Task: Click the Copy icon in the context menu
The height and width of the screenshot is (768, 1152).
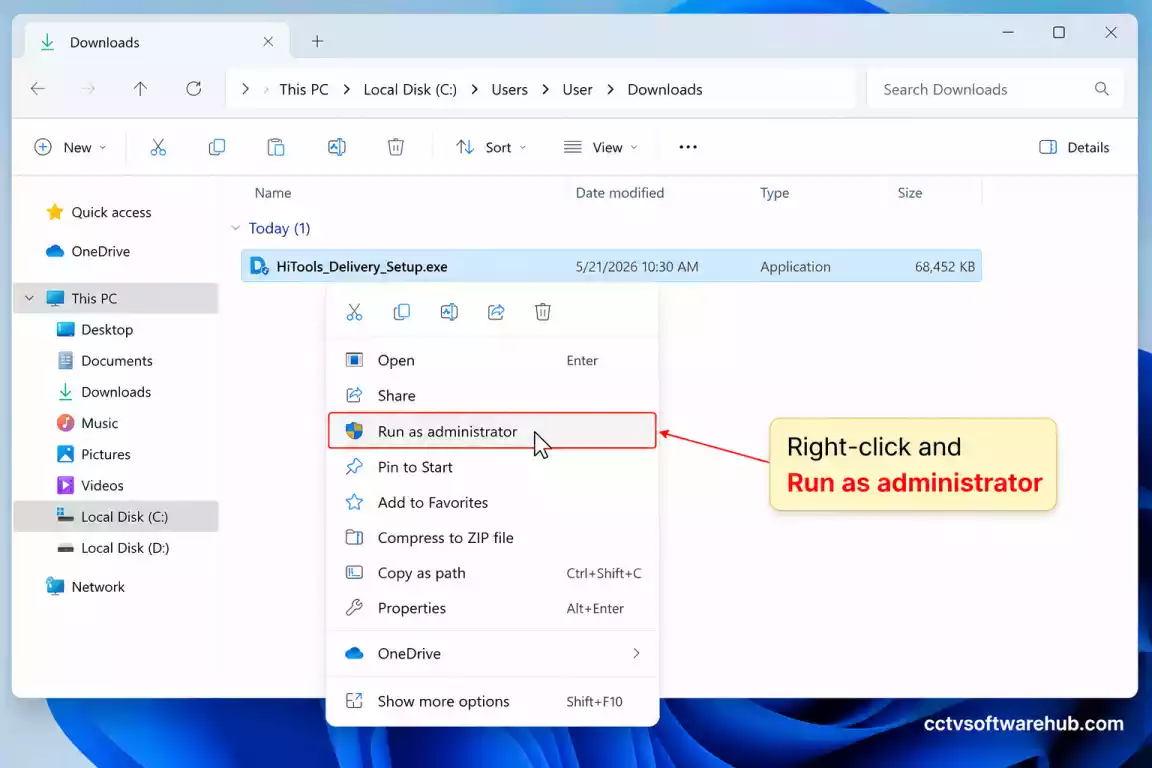Action: pos(402,312)
